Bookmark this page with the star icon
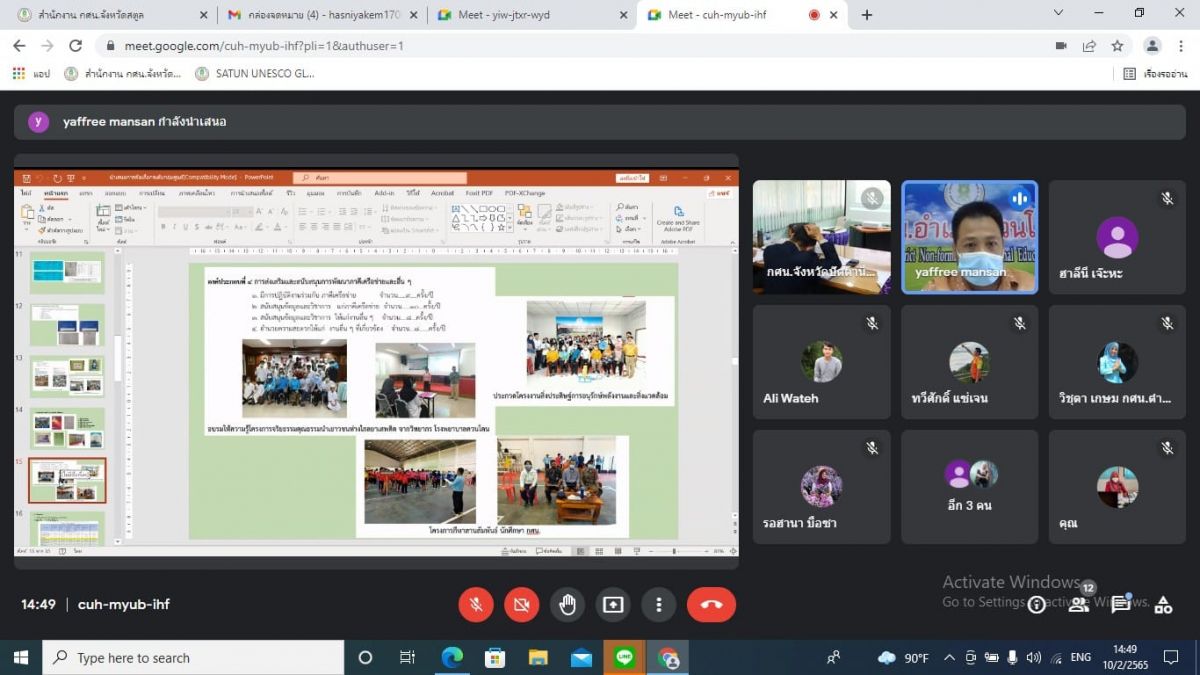 (x=1117, y=46)
